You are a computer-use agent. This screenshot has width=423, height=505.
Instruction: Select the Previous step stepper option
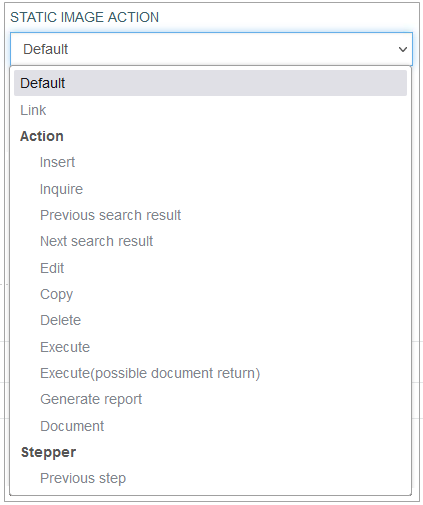210,478
